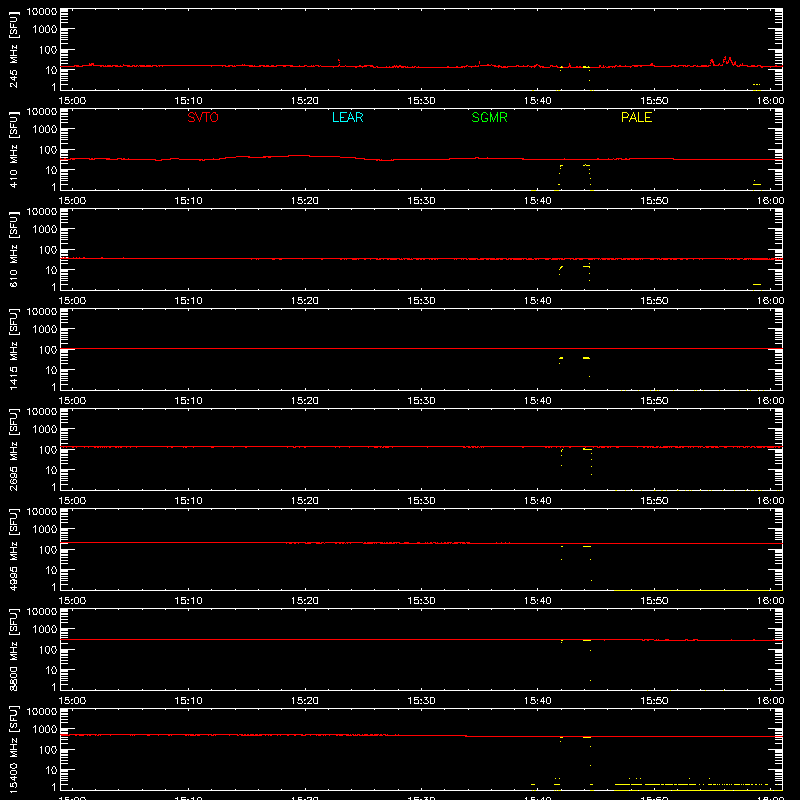
Task: Click the 15:10 time label under 4995 MHz plot
Action: (x=188, y=601)
